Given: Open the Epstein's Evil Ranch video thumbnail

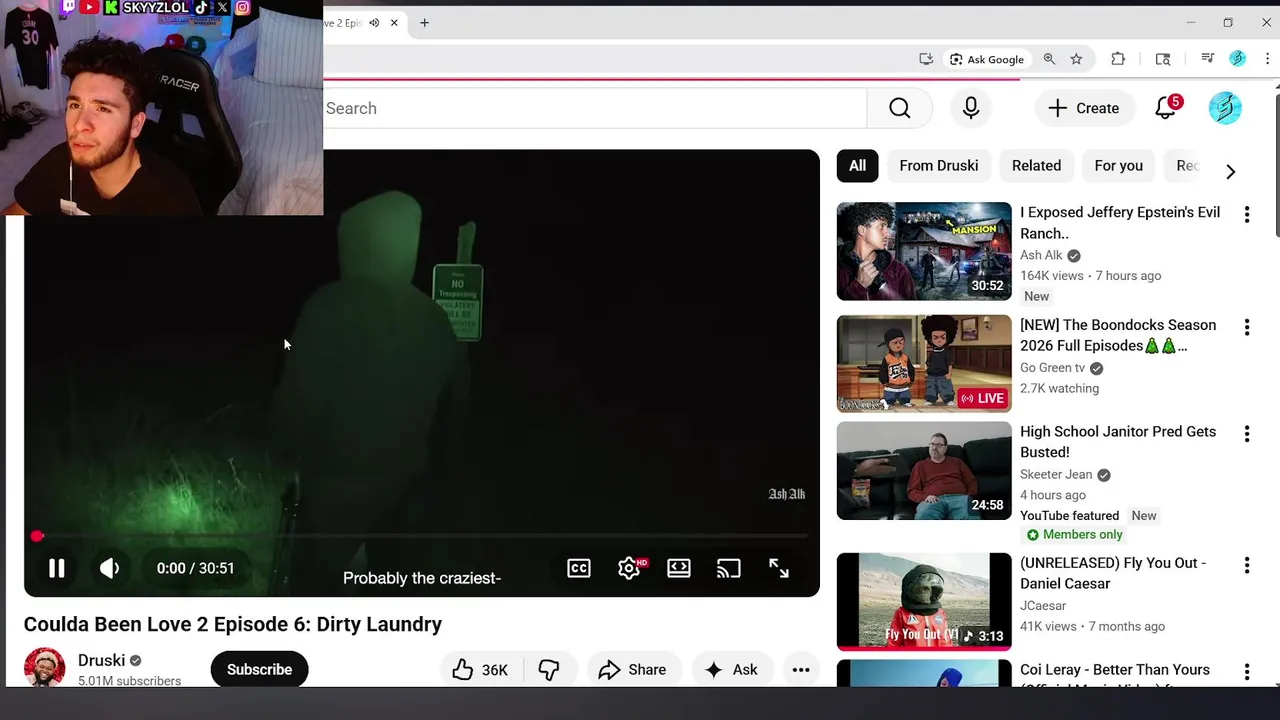Looking at the screenshot, I should [x=924, y=251].
